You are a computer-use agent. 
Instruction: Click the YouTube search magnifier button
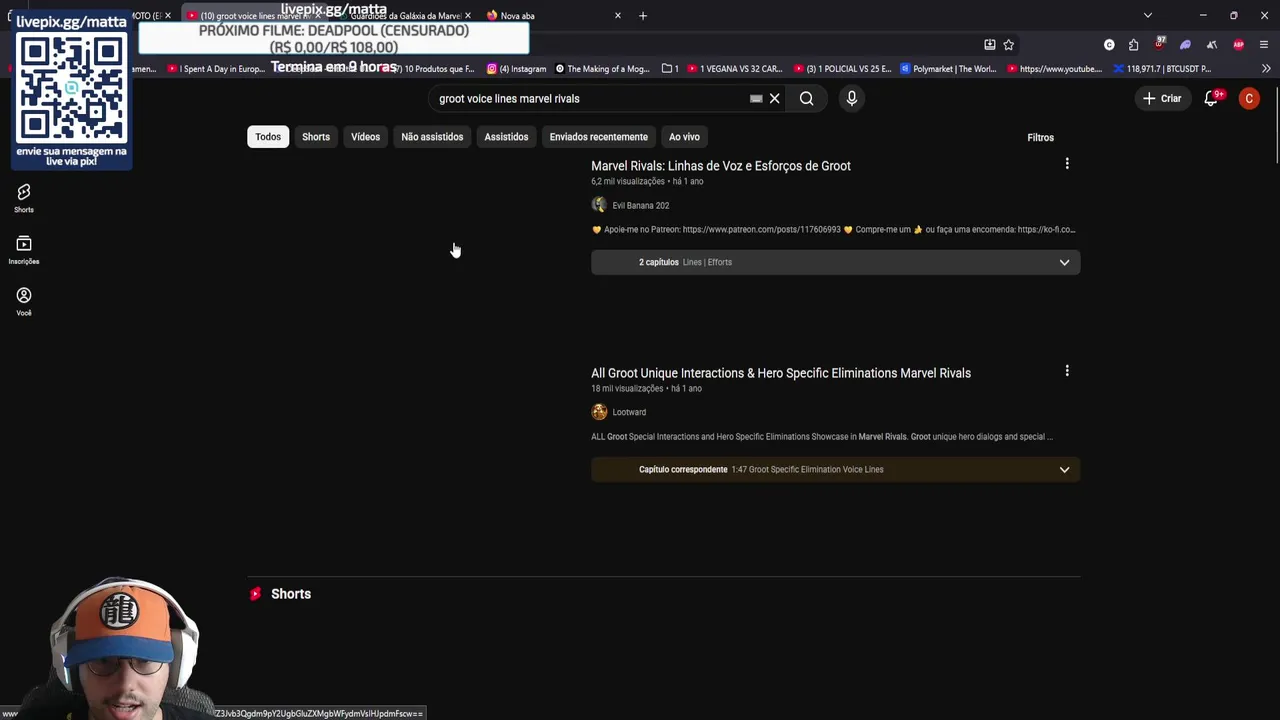[x=806, y=98]
